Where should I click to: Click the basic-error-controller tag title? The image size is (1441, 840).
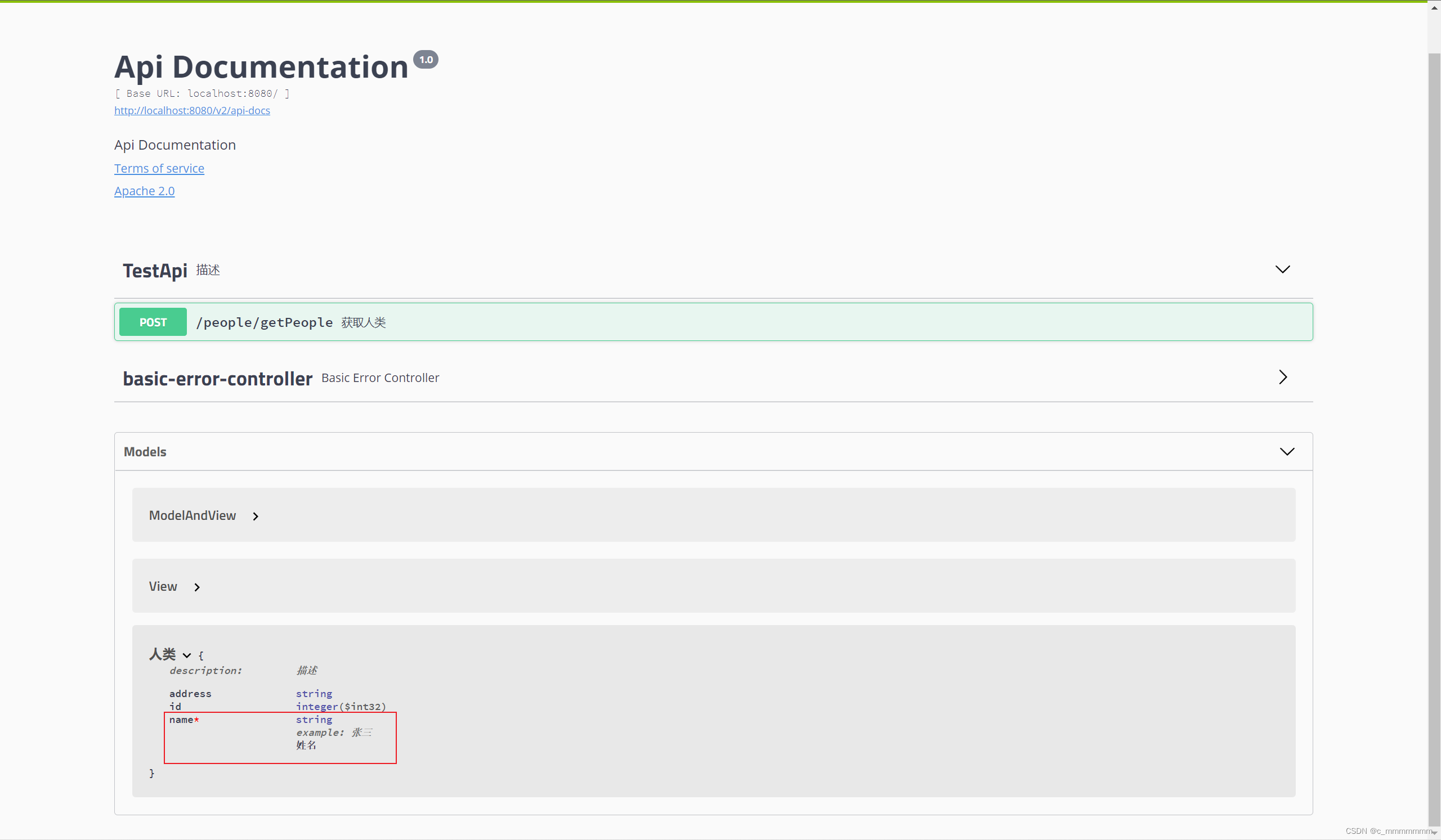coord(217,378)
